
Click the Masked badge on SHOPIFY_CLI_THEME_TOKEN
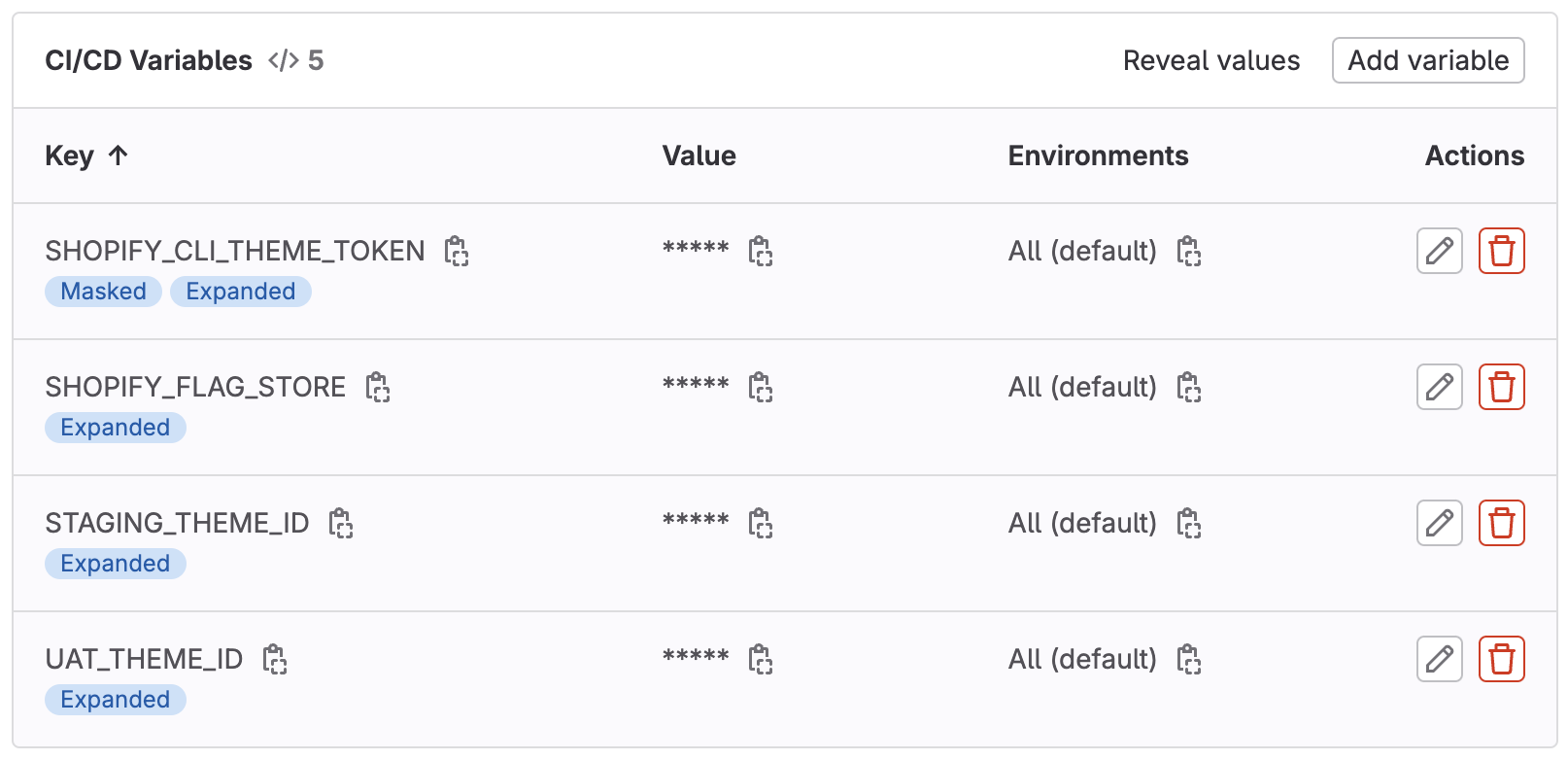click(103, 292)
